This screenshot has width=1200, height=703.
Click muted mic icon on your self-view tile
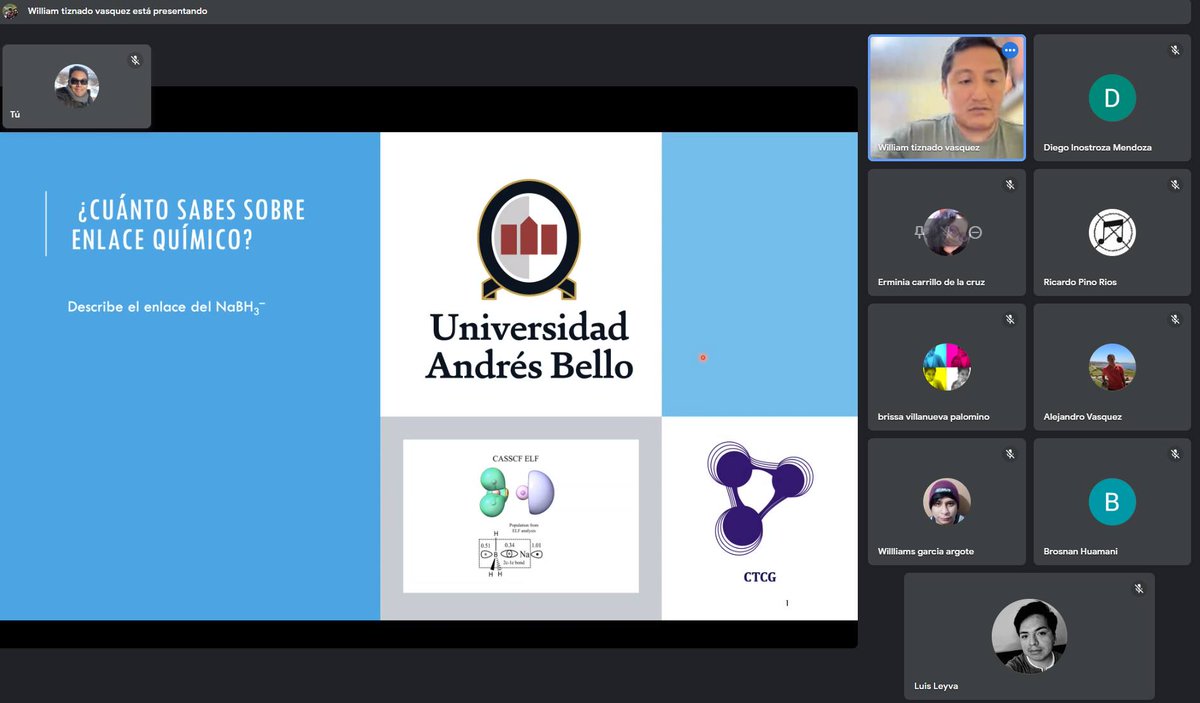135,61
